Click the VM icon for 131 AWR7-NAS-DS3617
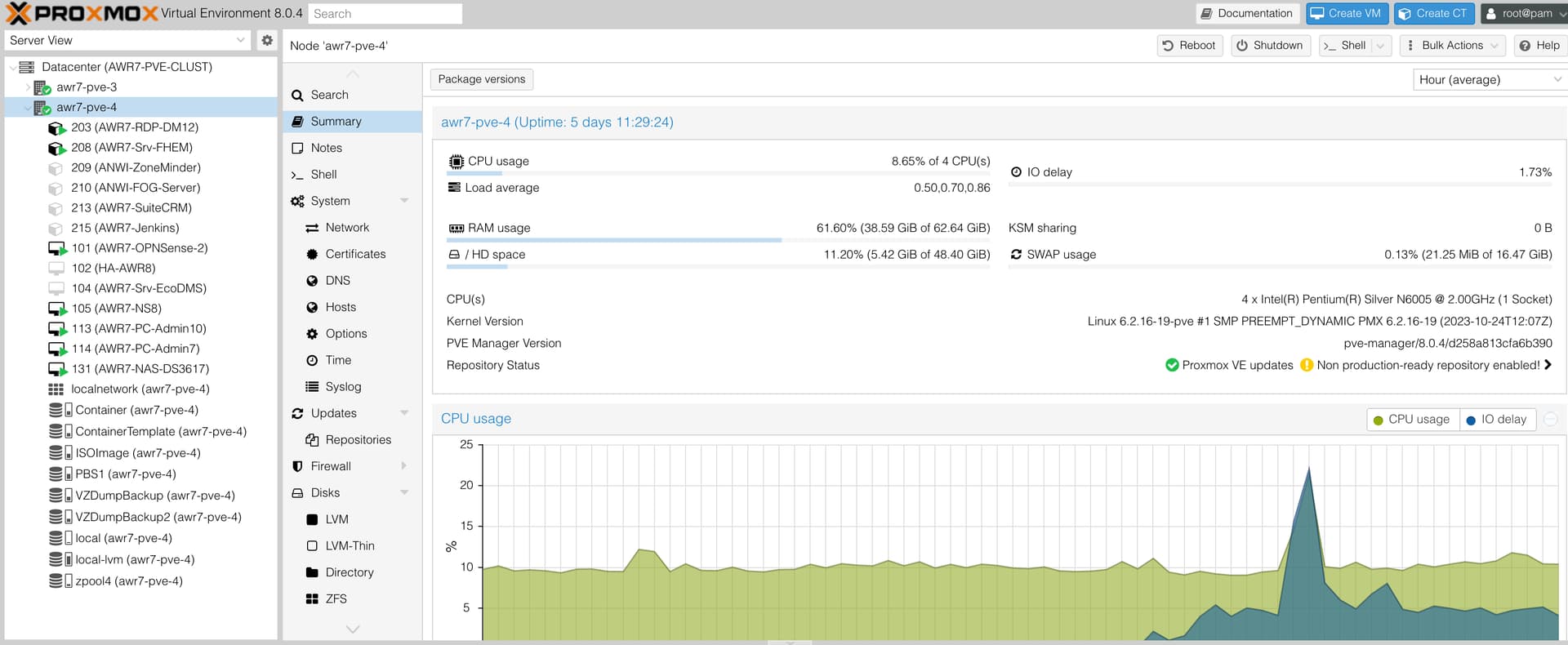 pos(57,369)
